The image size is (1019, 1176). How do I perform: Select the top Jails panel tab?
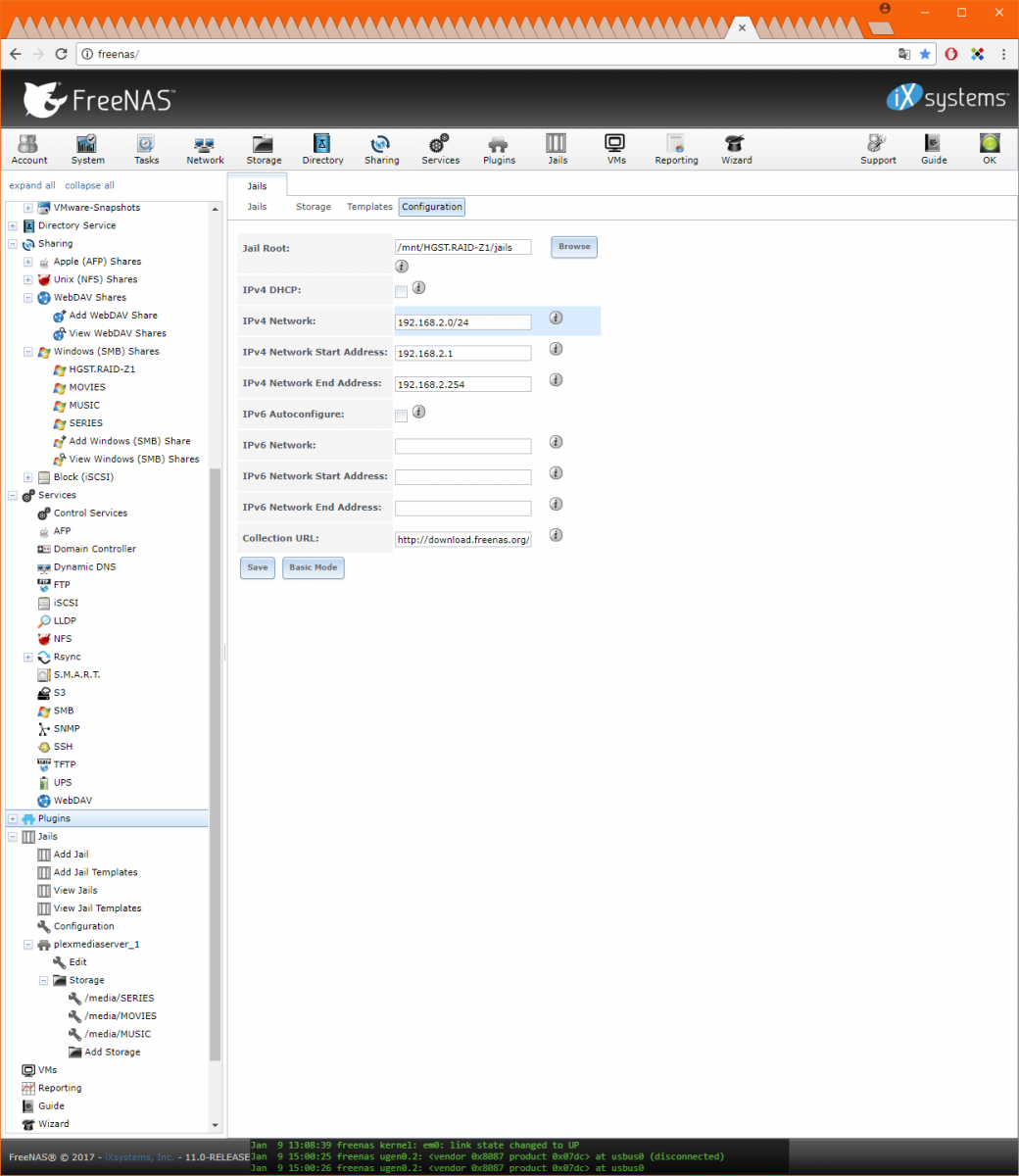point(257,185)
